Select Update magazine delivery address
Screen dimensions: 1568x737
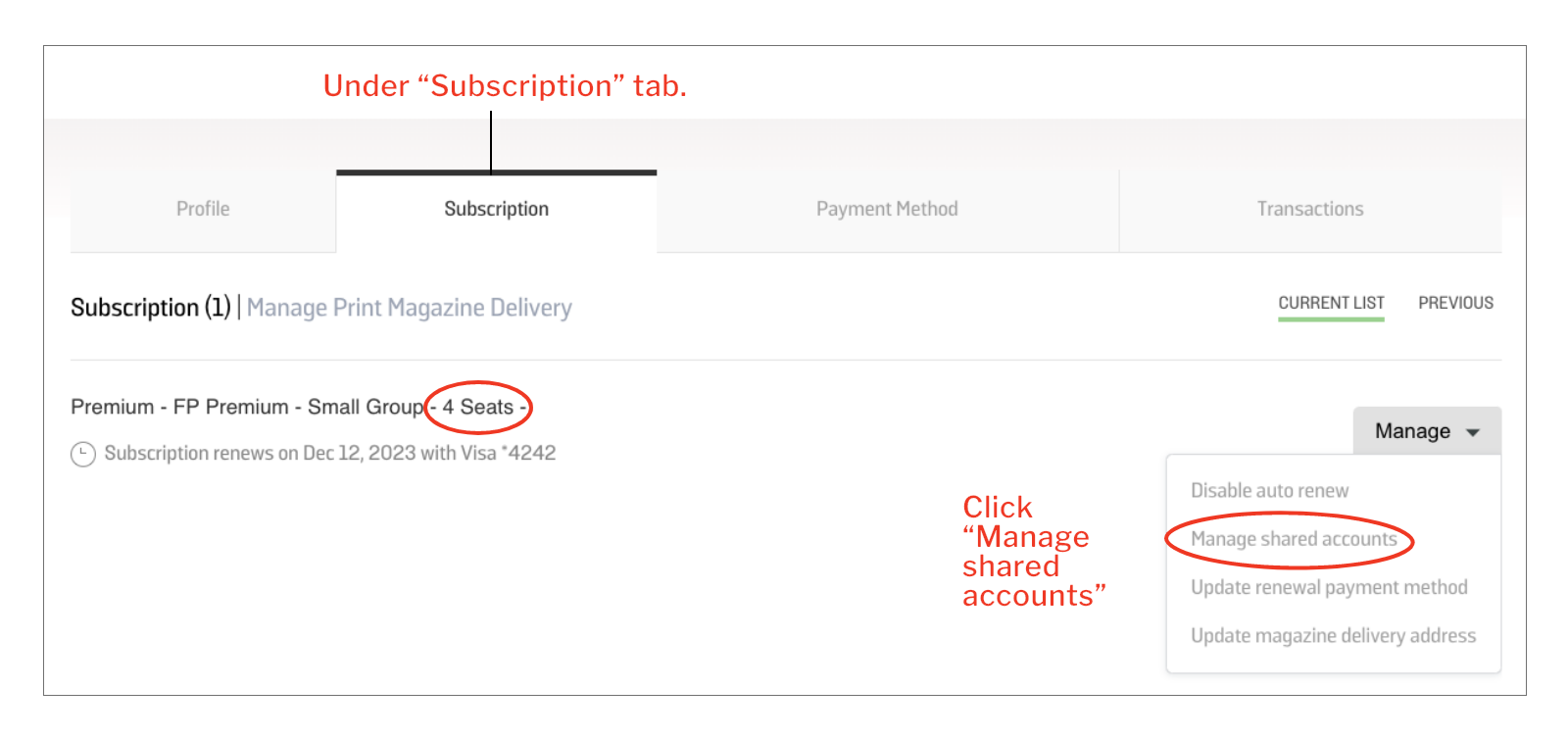click(x=1333, y=635)
